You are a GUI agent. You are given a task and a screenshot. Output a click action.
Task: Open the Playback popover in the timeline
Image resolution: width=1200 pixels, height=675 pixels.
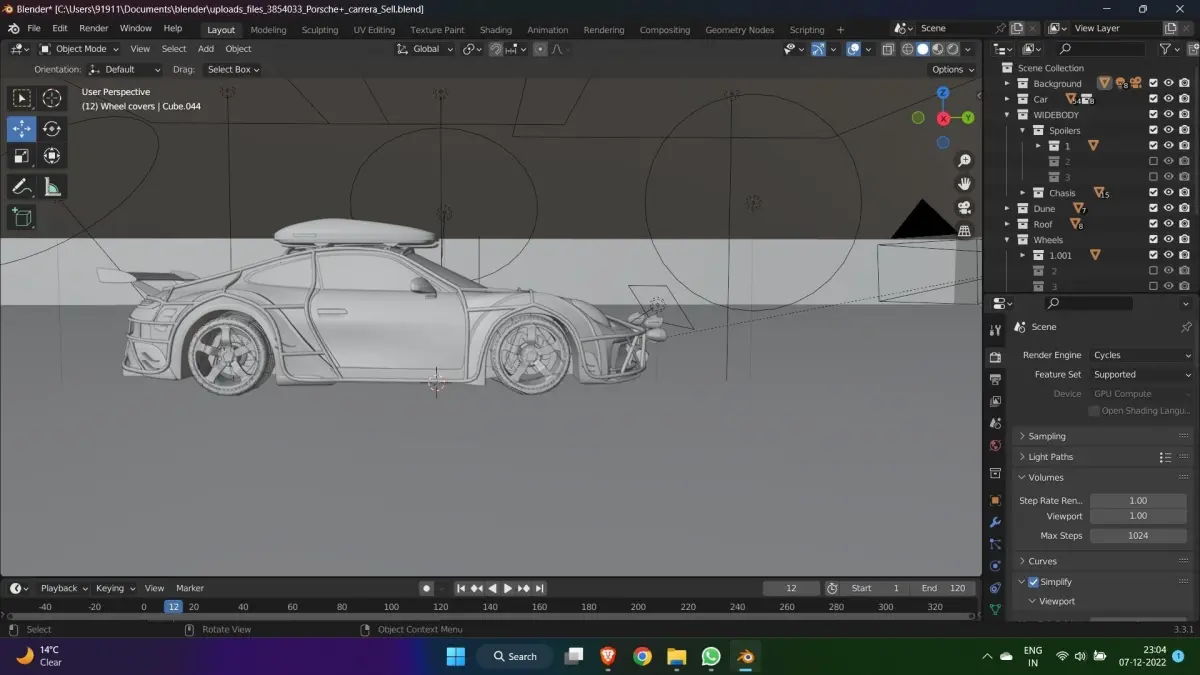click(x=63, y=588)
